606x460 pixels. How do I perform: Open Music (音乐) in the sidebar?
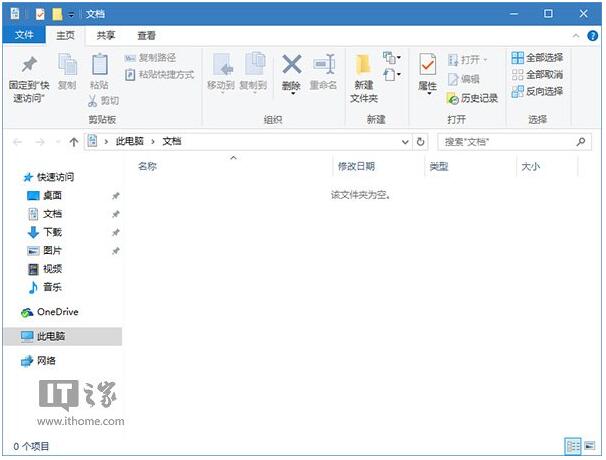44,287
